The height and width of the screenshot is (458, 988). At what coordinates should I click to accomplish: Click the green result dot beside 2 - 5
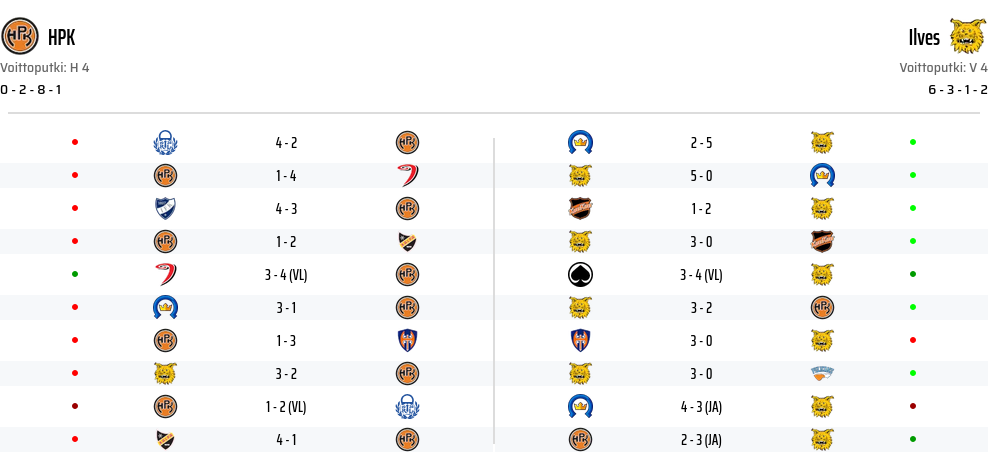coord(913,143)
